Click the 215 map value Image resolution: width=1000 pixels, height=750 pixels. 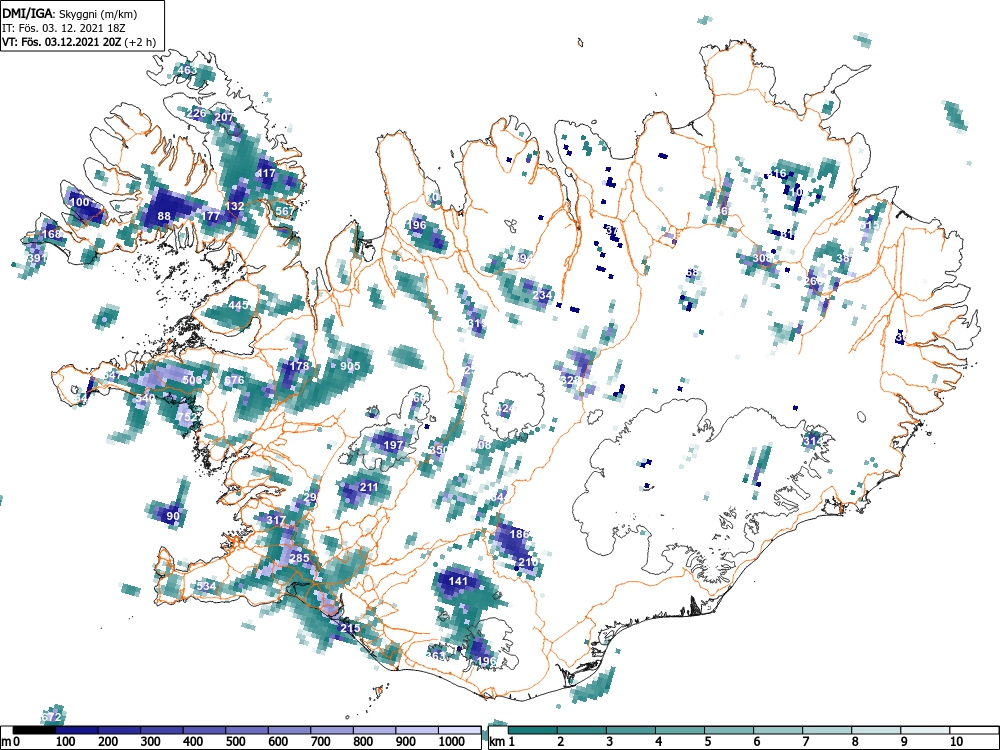coord(350,628)
